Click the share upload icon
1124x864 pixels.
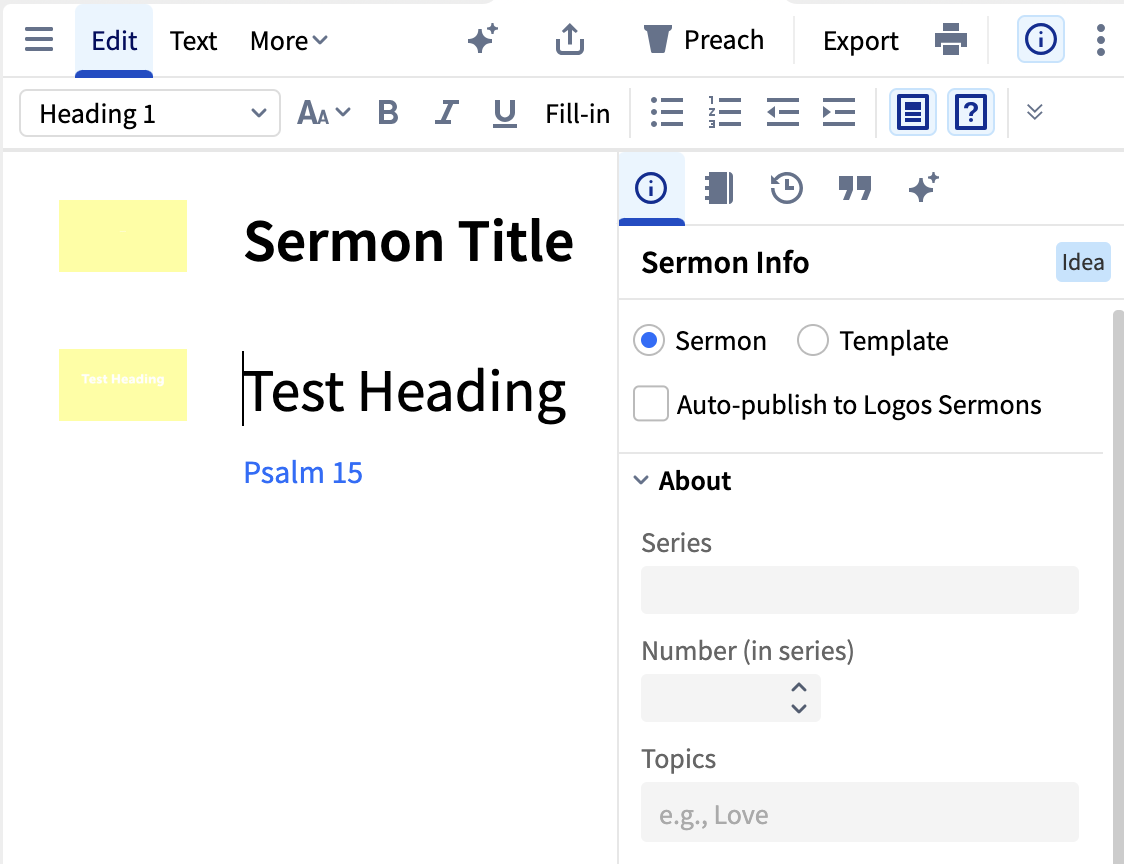tap(569, 40)
